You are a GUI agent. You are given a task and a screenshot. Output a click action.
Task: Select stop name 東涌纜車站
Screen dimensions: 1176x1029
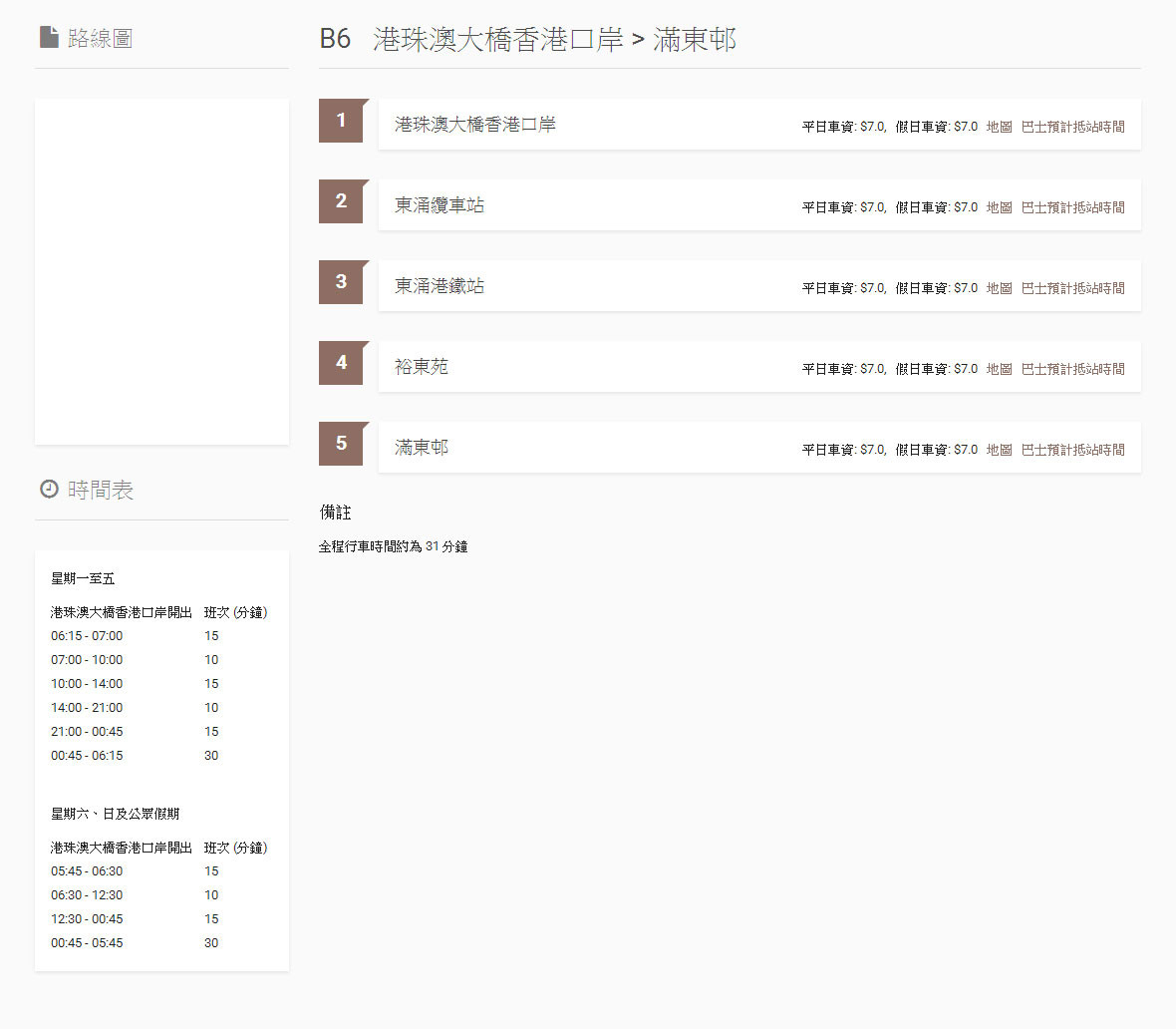pos(440,204)
